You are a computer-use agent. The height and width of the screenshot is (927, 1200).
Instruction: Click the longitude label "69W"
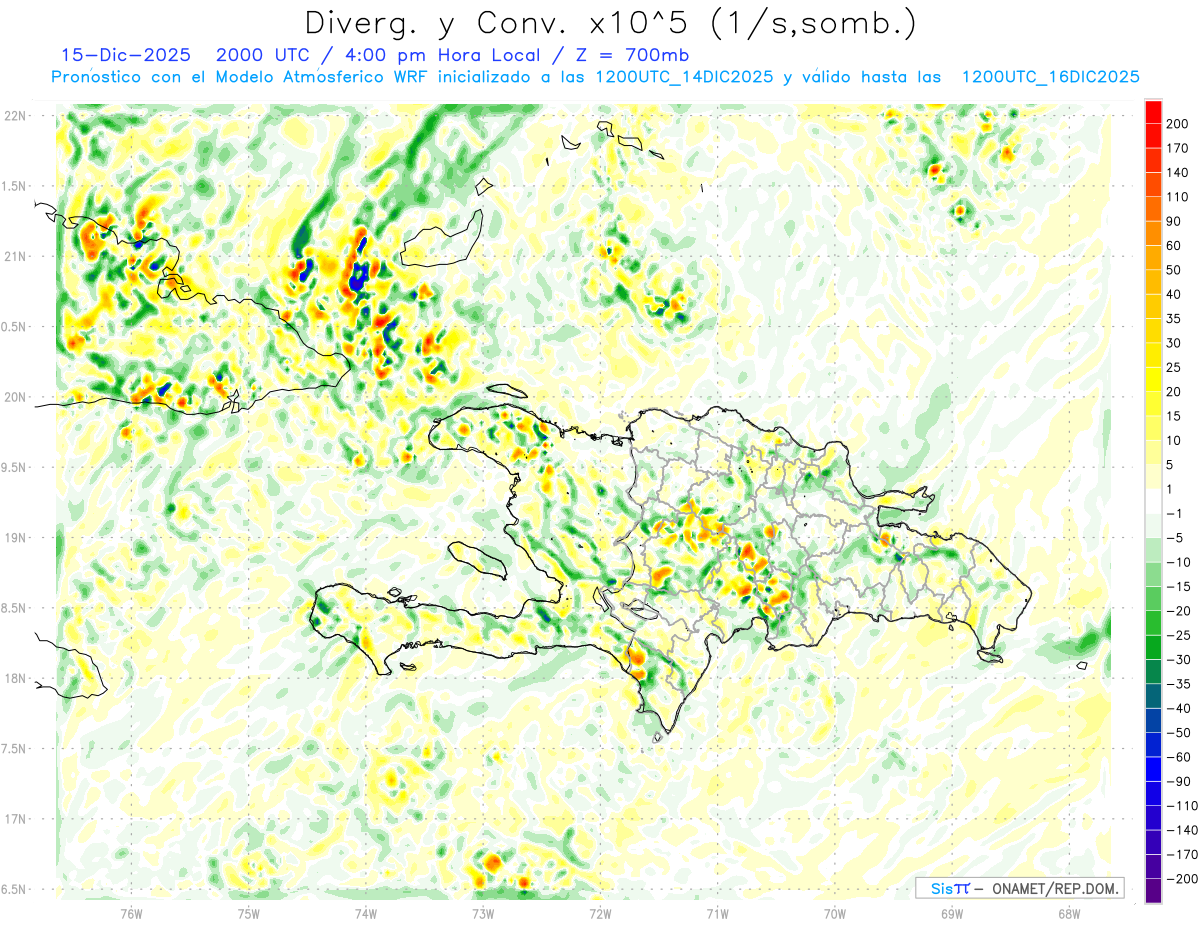point(951,912)
